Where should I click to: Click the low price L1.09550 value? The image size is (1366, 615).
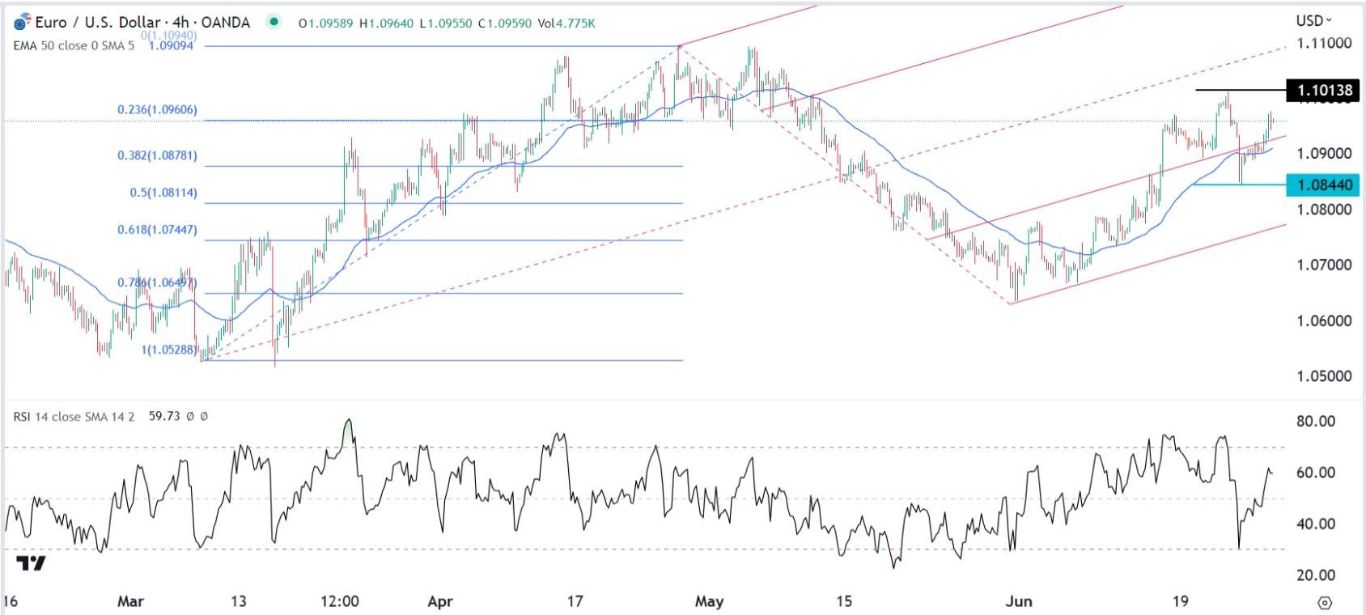point(446,21)
